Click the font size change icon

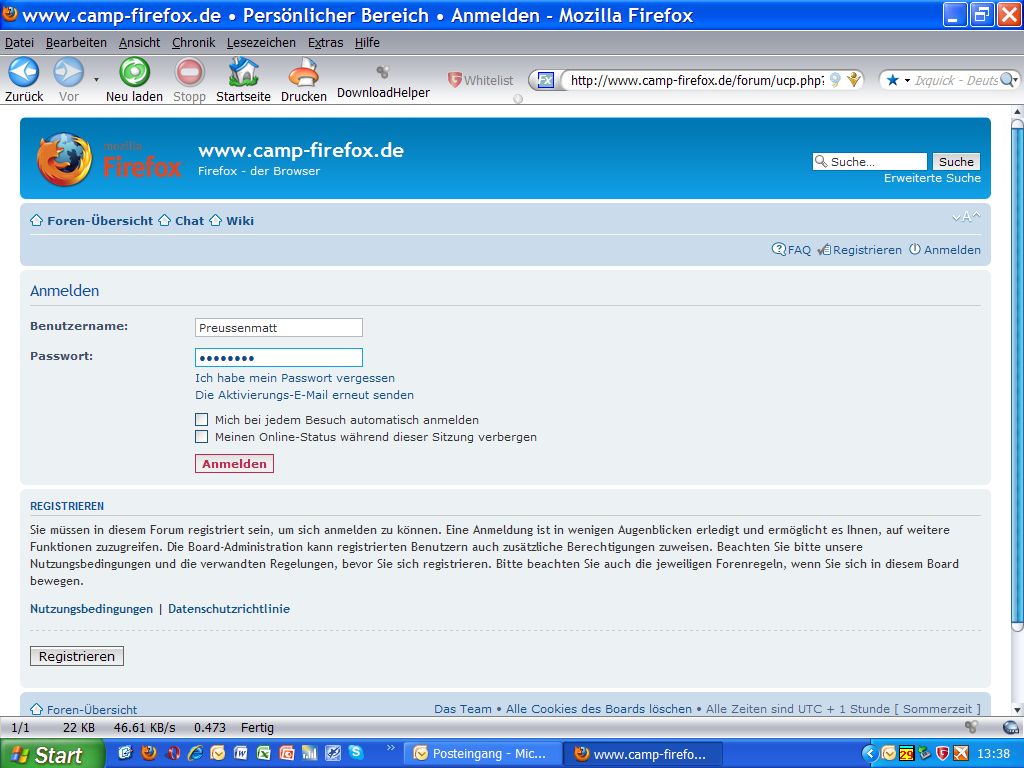(x=966, y=217)
